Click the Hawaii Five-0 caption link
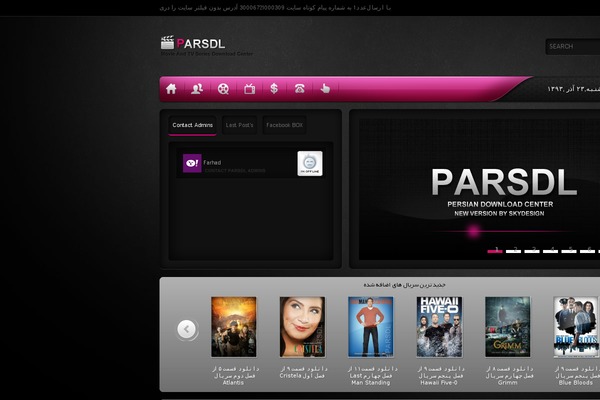 click(440, 376)
